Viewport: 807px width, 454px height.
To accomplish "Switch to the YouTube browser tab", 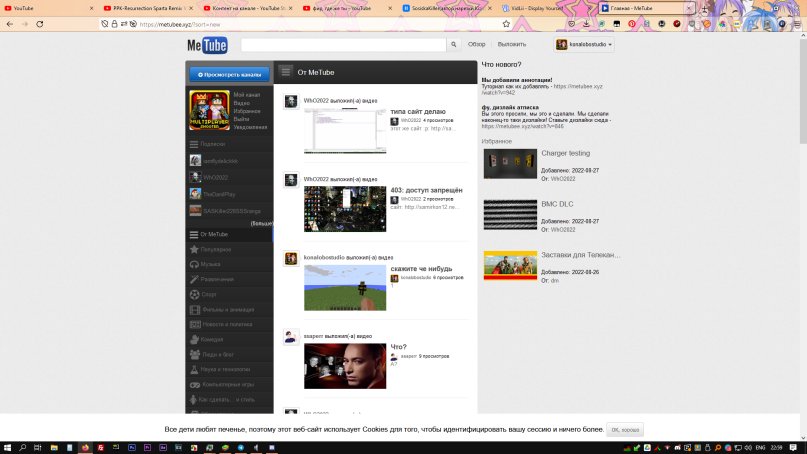I will [x=45, y=7].
